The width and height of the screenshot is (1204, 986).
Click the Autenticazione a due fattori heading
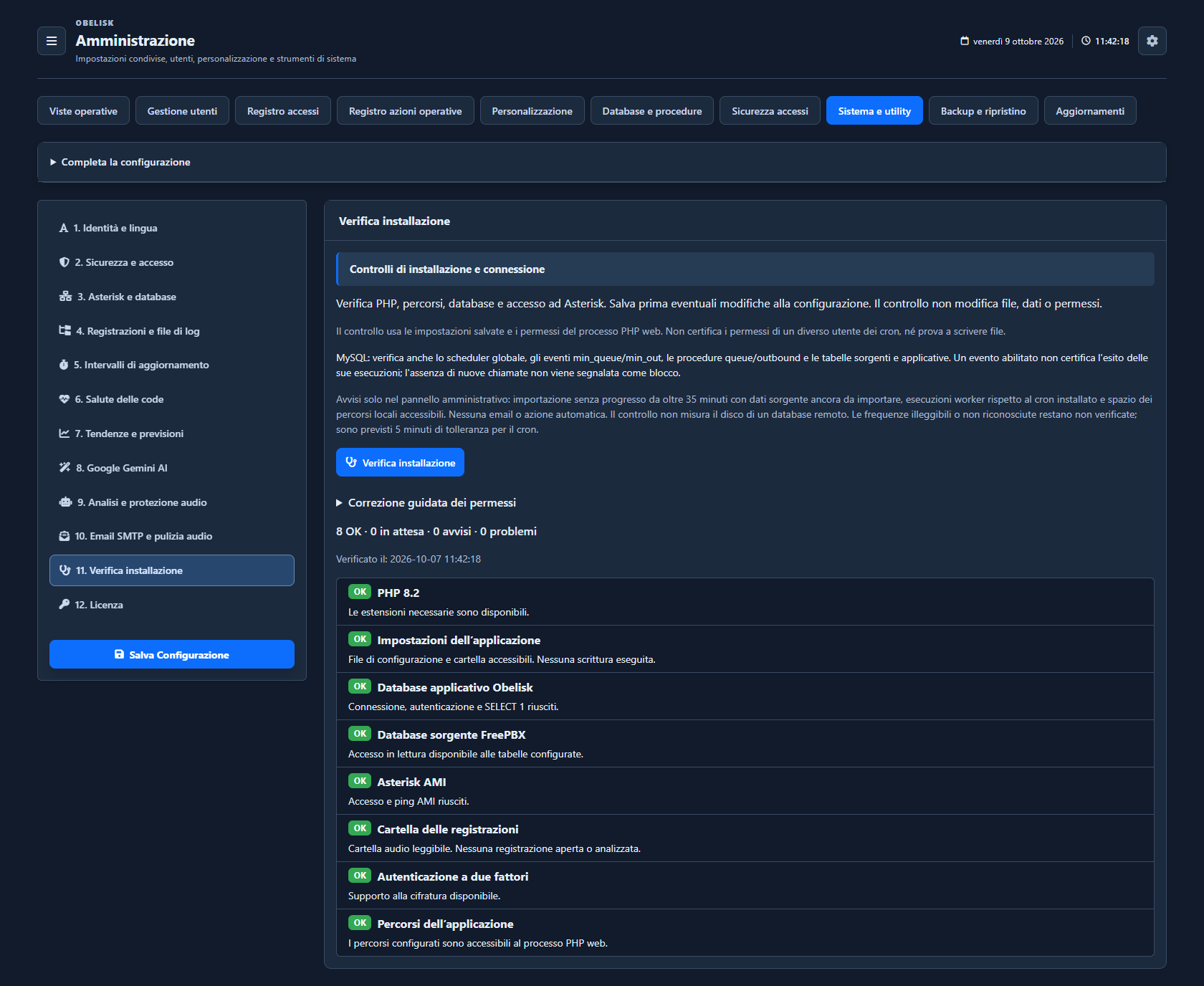coord(453,876)
